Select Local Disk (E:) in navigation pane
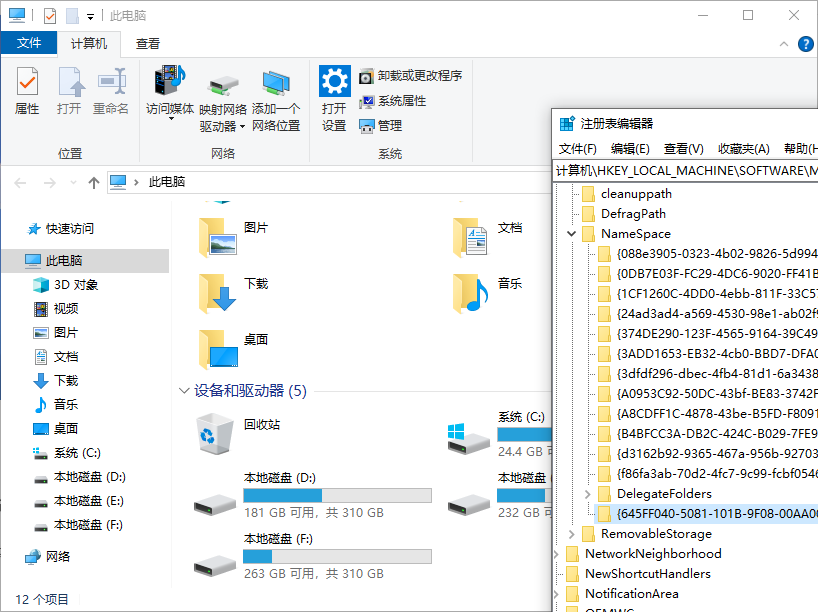 [79, 501]
